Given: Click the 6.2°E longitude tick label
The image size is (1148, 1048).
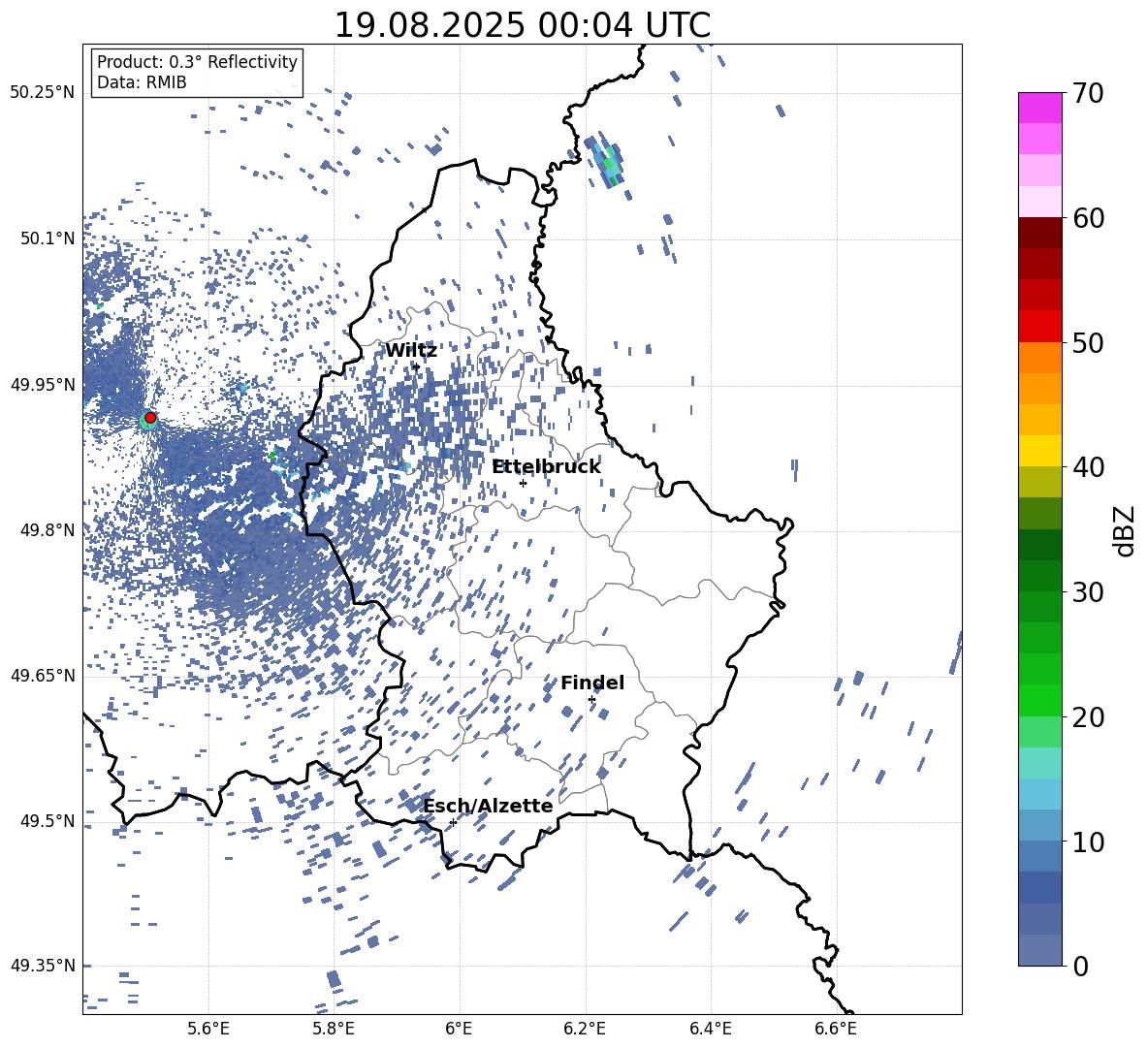Looking at the screenshot, I should point(585,1029).
